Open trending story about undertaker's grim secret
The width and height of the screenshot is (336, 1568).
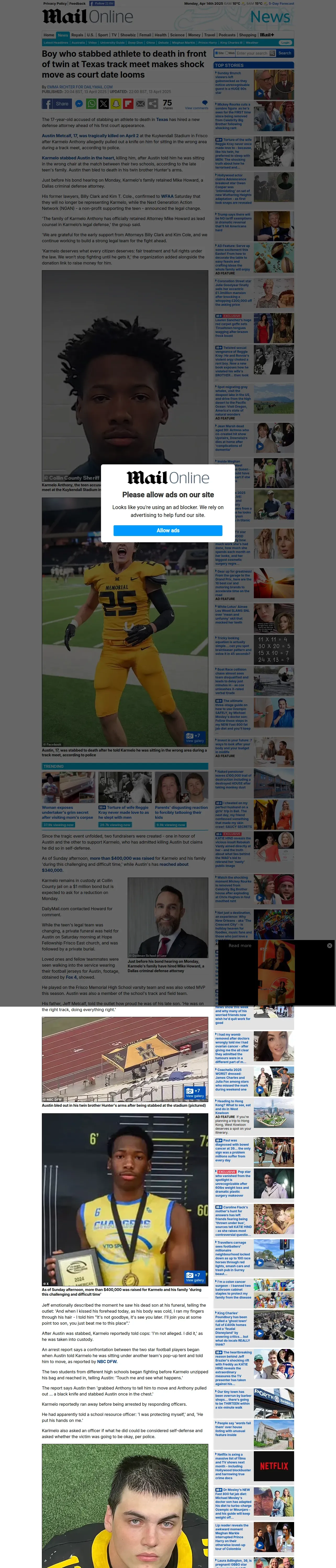(68, 812)
